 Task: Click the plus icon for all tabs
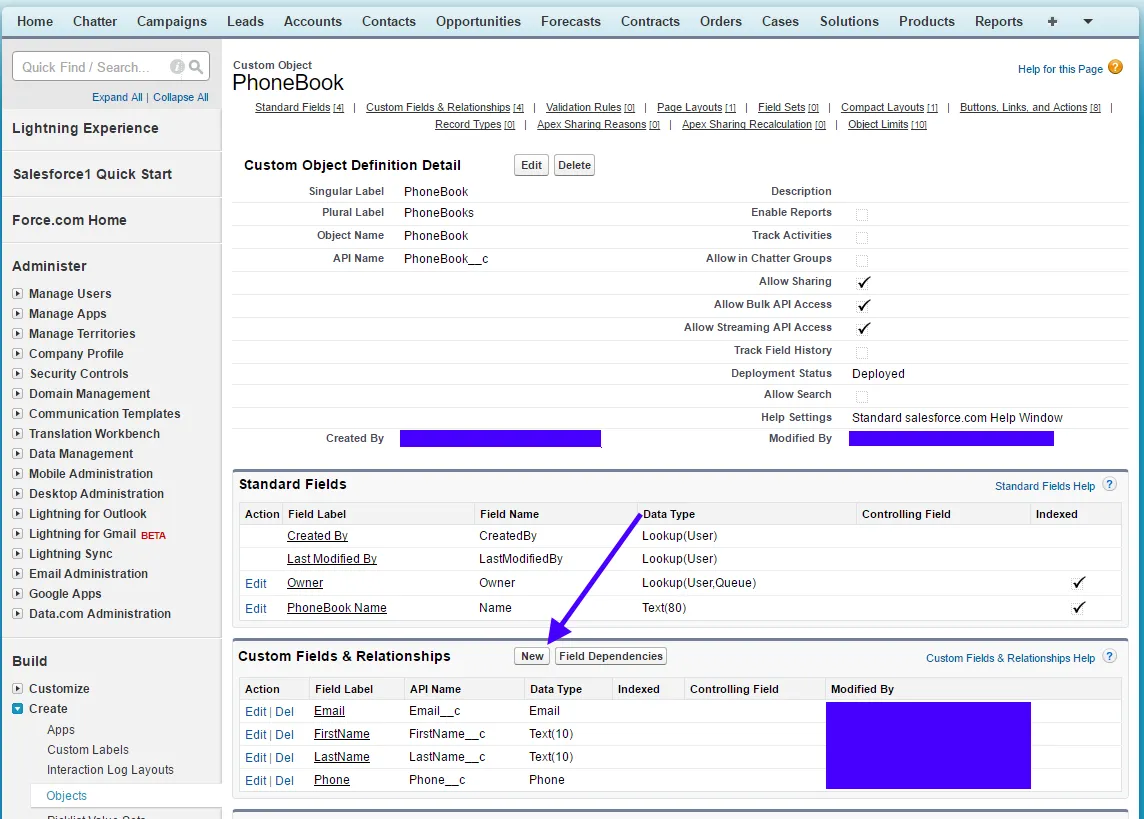(x=1052, y=21)
